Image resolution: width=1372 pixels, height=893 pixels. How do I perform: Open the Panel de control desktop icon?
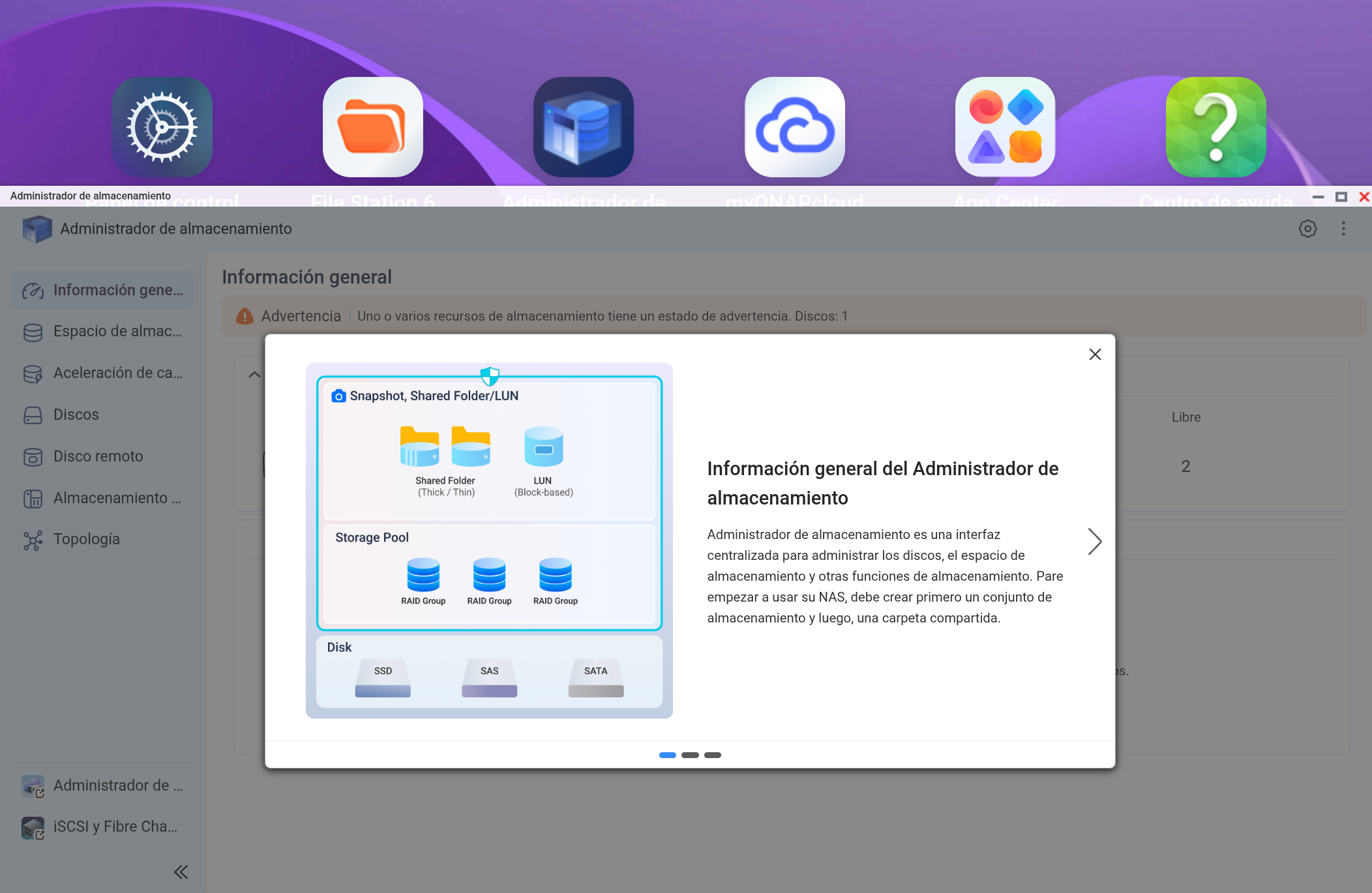[162, 127]
